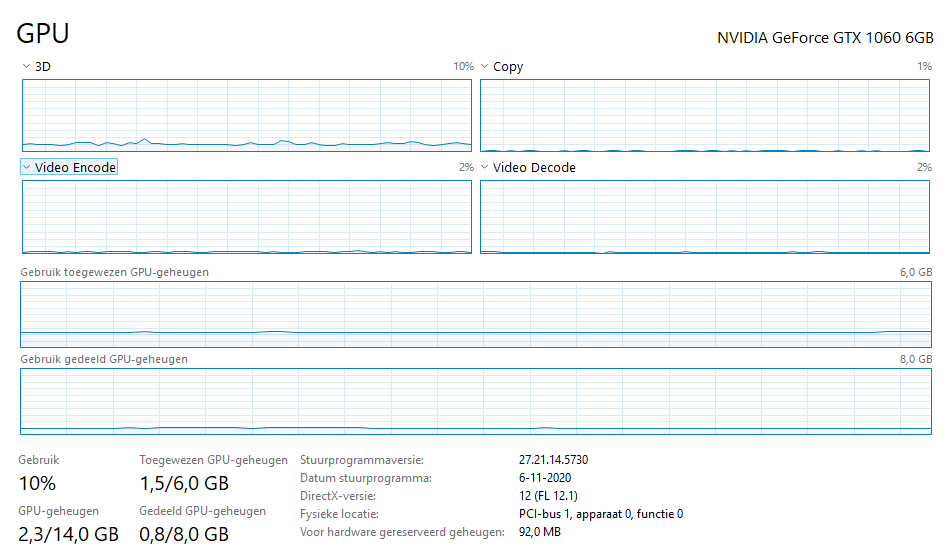Viewport: 947px width, 557px height.
Task: Open the 3D engine dropdown chevron
Action: click(x=26, y=66)
